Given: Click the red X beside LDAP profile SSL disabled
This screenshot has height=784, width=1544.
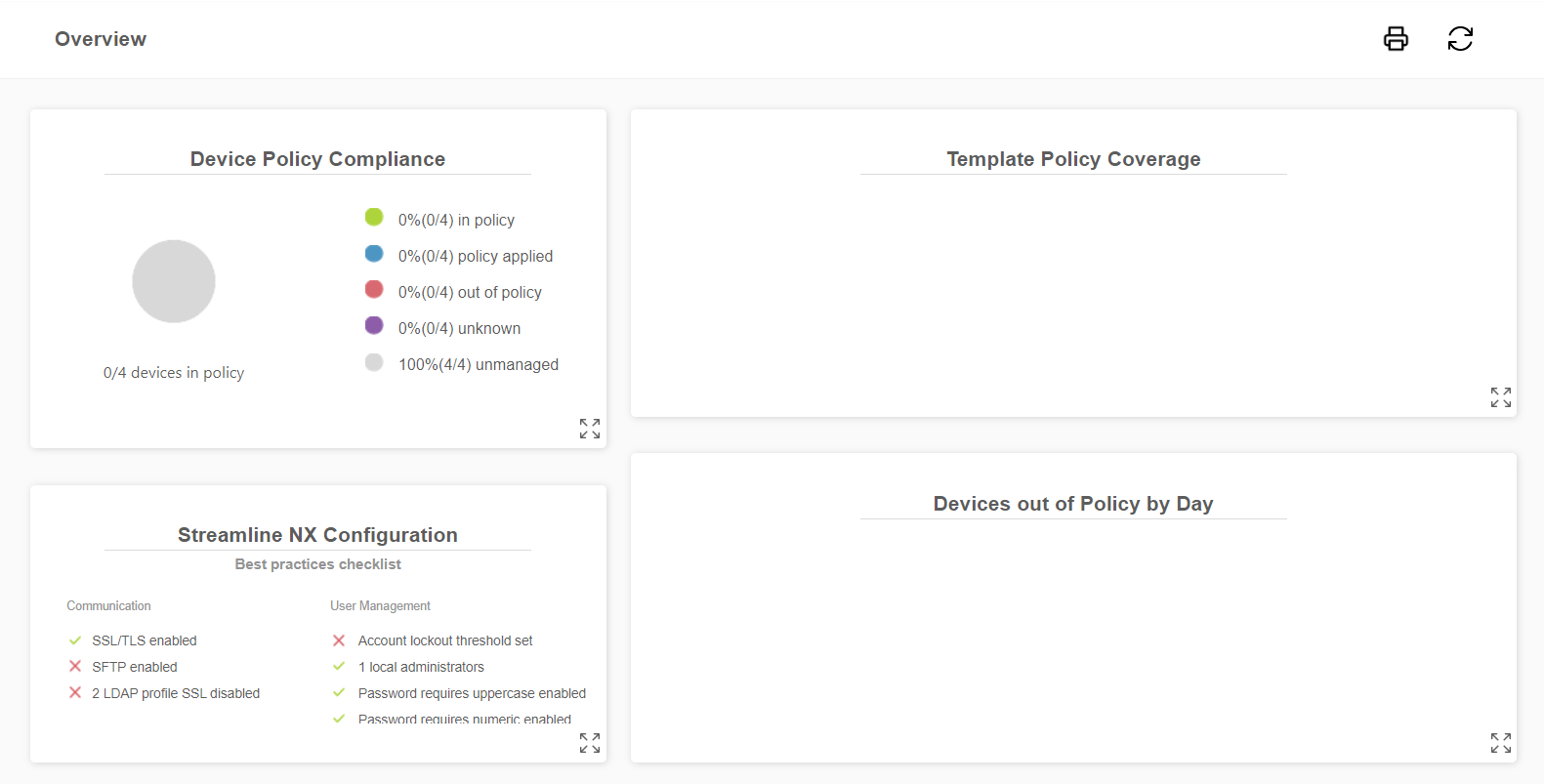Looking at the screenshot, I should tap(75, 692).
